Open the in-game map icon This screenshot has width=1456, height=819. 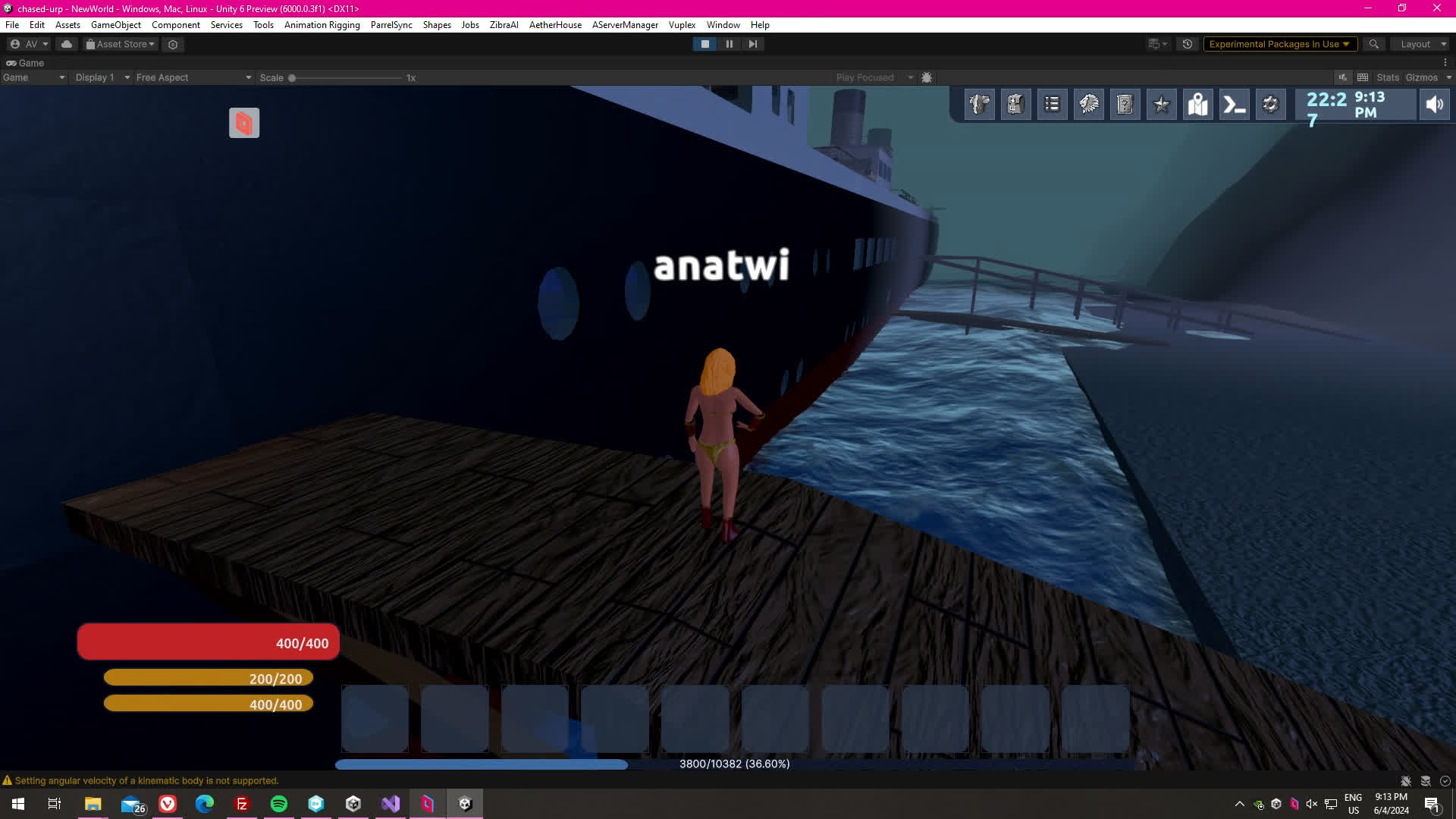point(1197,105)
